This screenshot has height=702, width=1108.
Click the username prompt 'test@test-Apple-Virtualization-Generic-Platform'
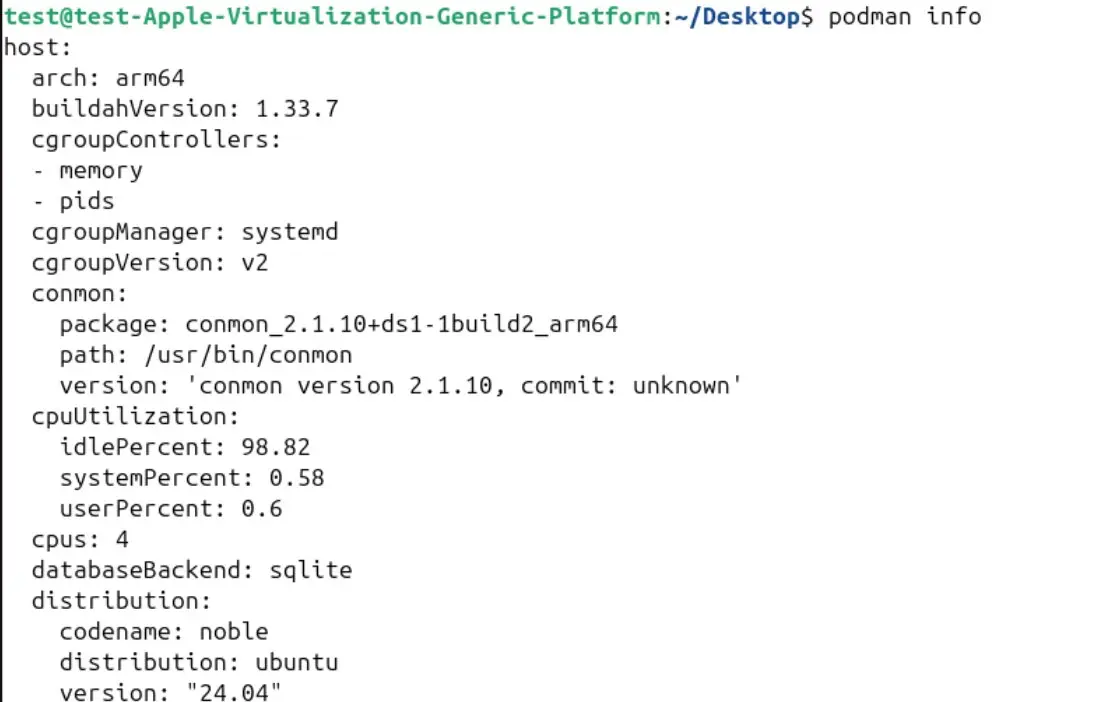point(331,16)
